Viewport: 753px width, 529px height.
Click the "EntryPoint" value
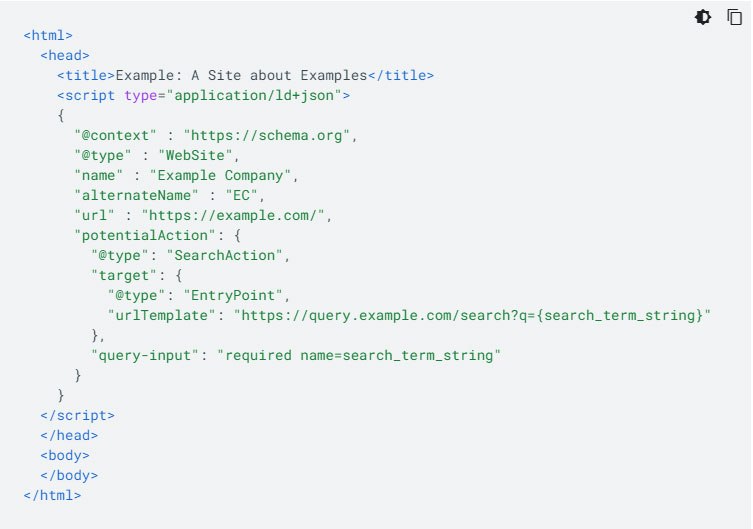pyautogui.click(x=233, y=296)
